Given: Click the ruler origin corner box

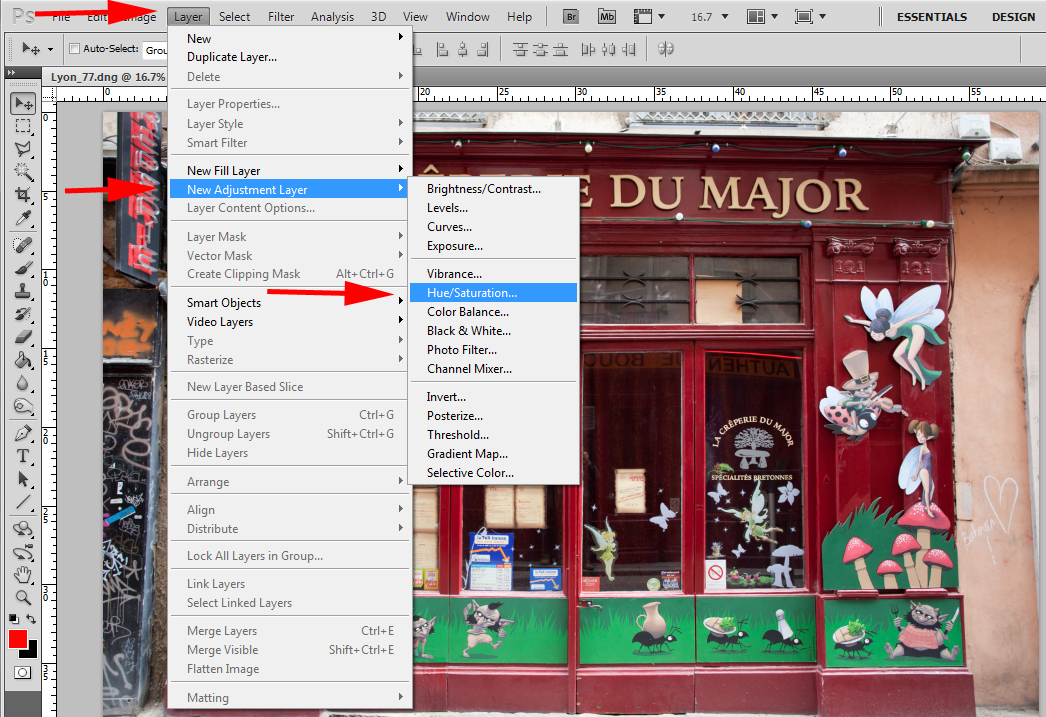Looking at the screenshot, I should pyautogui.click(x=49, y=95).
